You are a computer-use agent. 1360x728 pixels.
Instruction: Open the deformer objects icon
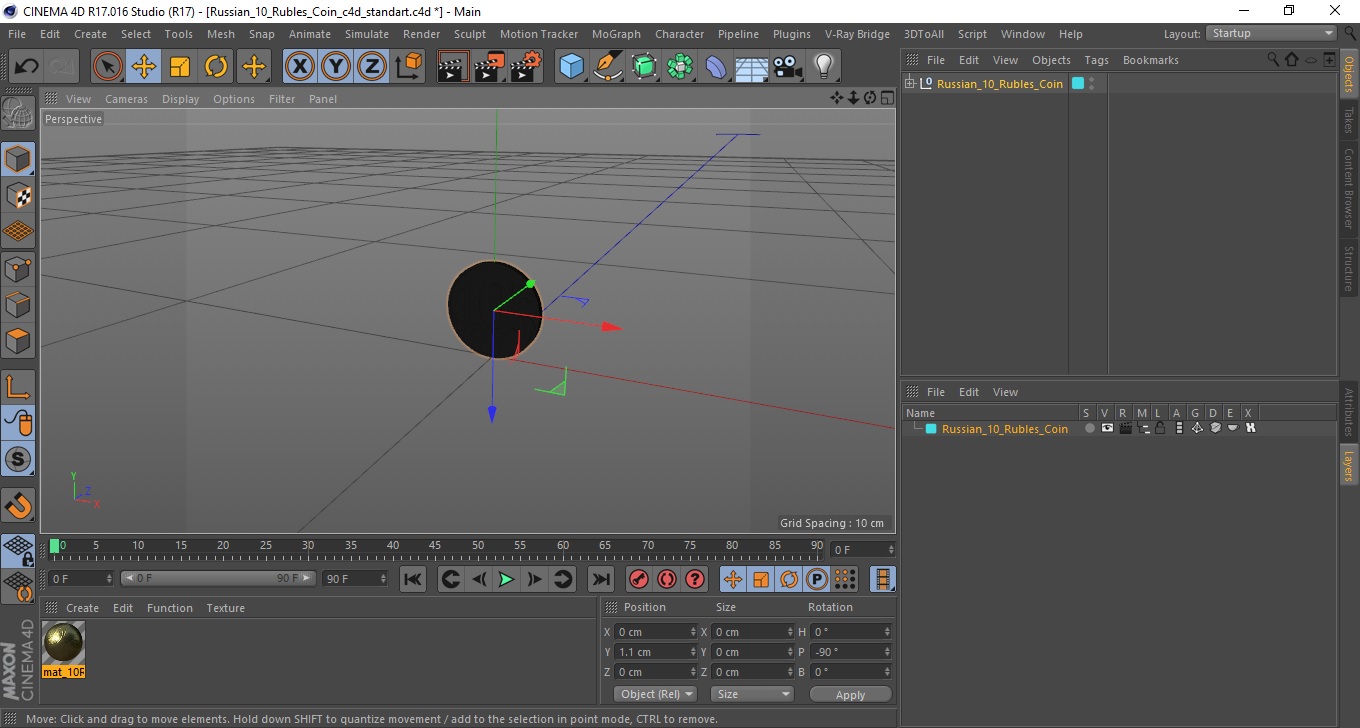click(716, 67)
